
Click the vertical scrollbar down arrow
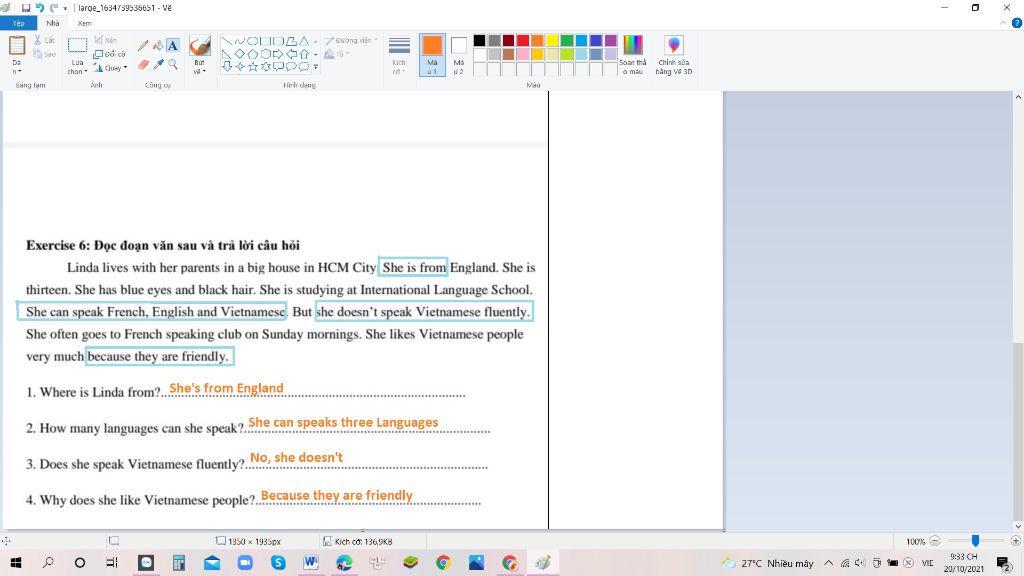click(x=1018, y=526)
